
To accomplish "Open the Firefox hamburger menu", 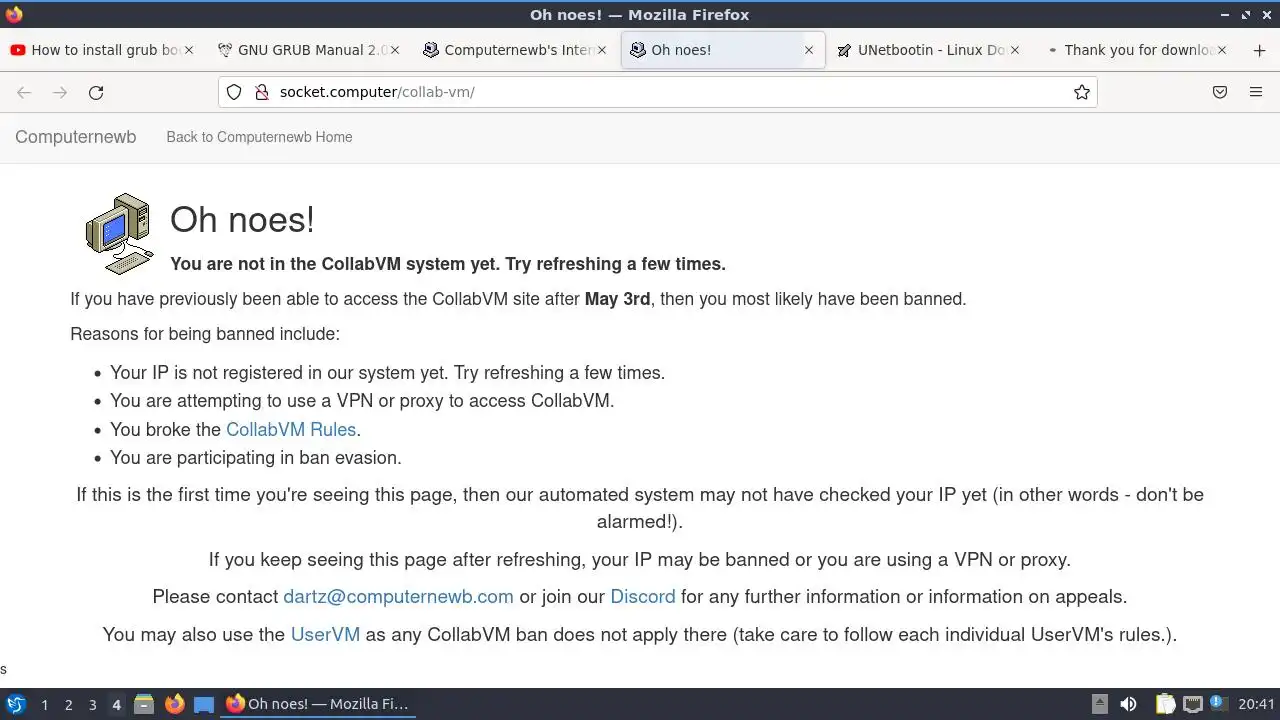I will pyautogui.click(x=1256, y=92).
